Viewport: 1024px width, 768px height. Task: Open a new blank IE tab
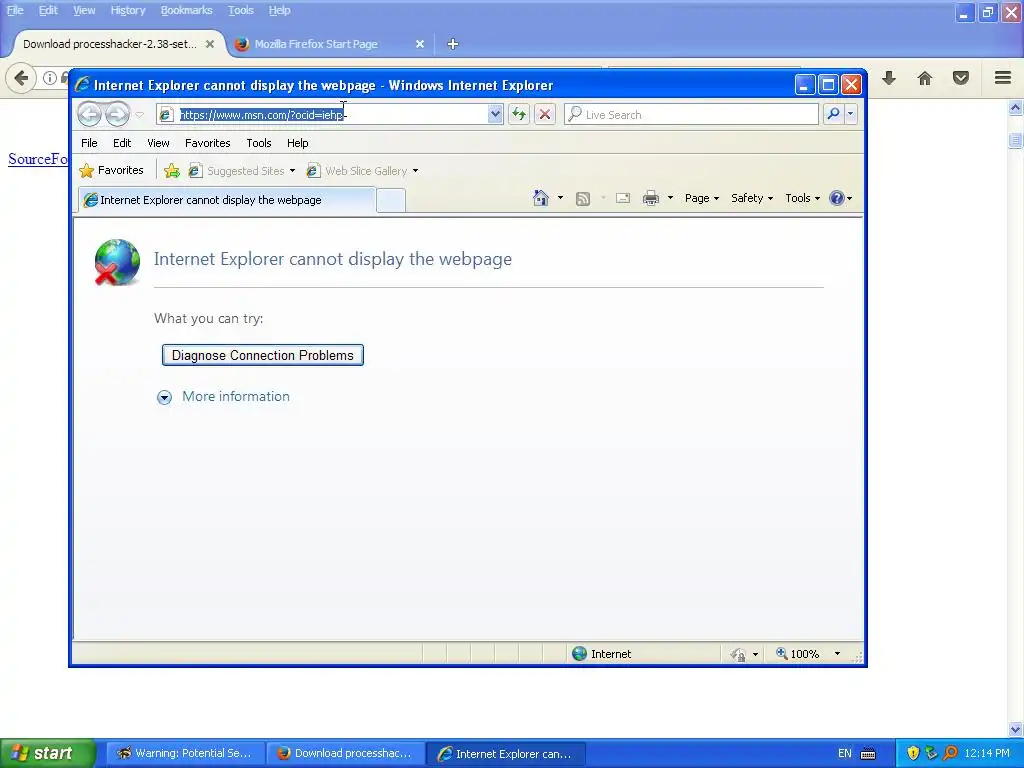tap(391, 200)
